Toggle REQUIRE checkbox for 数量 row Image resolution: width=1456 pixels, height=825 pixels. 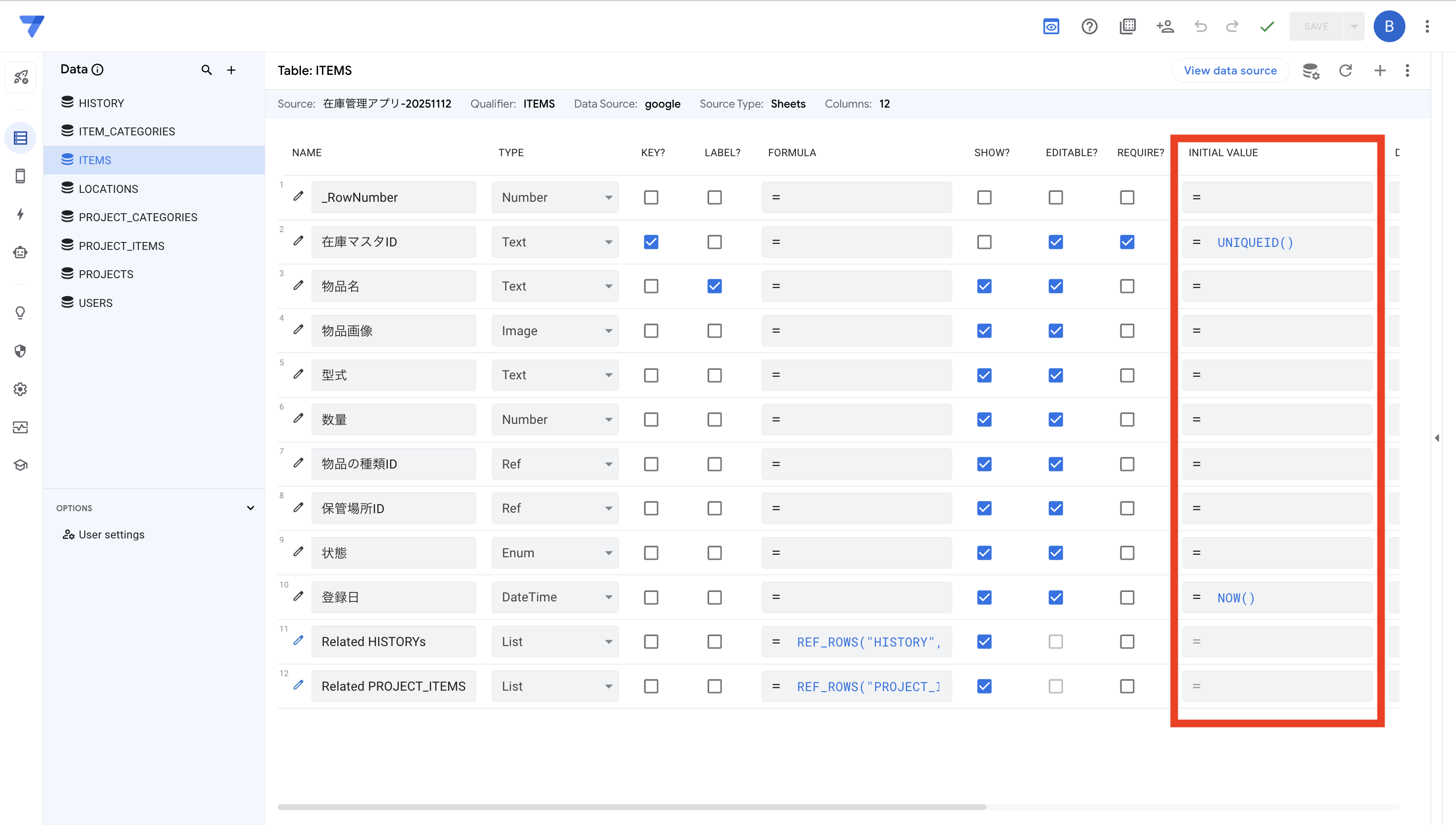(1127, 419)
